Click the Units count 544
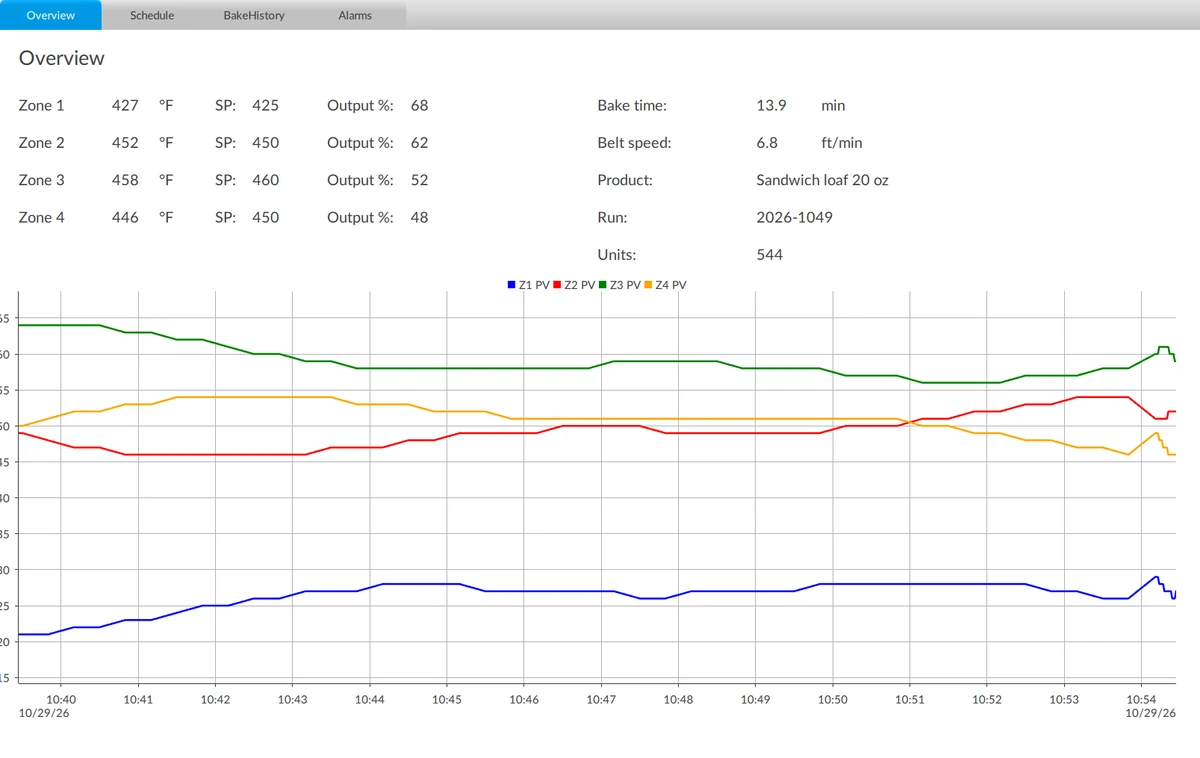Screen dimensions: 1200x758 770,255
